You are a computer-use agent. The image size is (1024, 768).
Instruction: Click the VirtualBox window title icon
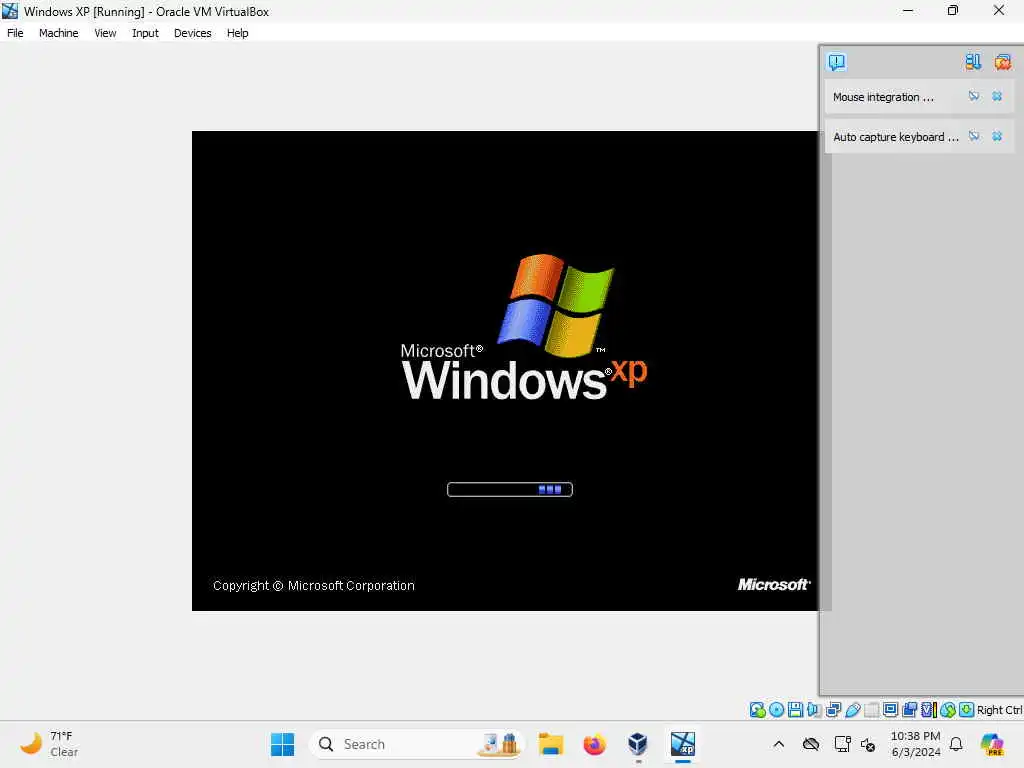point(10,11)
